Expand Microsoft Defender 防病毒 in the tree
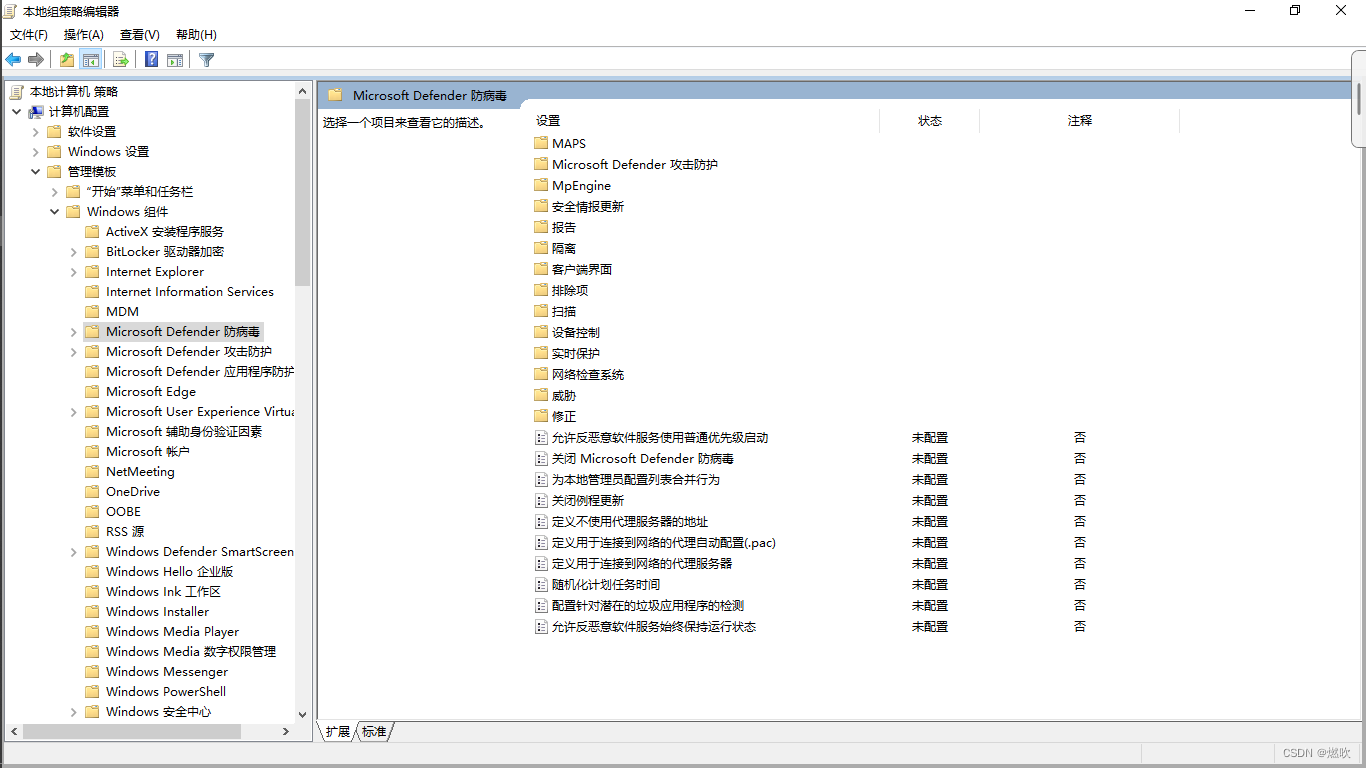This screenshot has height=768, width=1366. [74, 331]
